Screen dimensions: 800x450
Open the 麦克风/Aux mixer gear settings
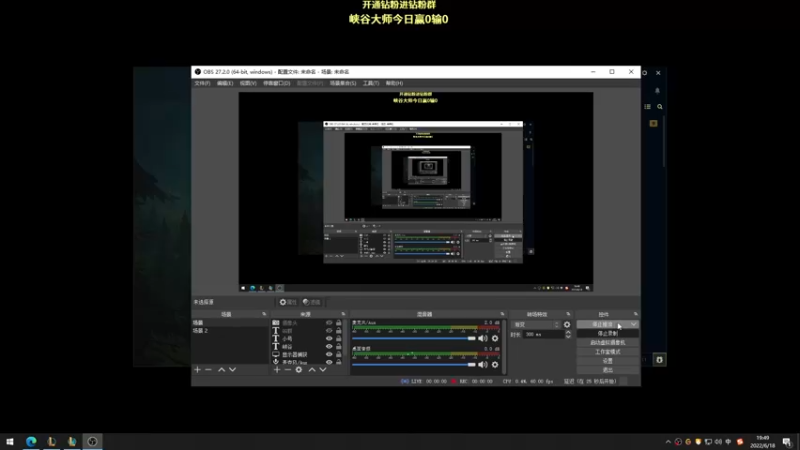(495, 338)
